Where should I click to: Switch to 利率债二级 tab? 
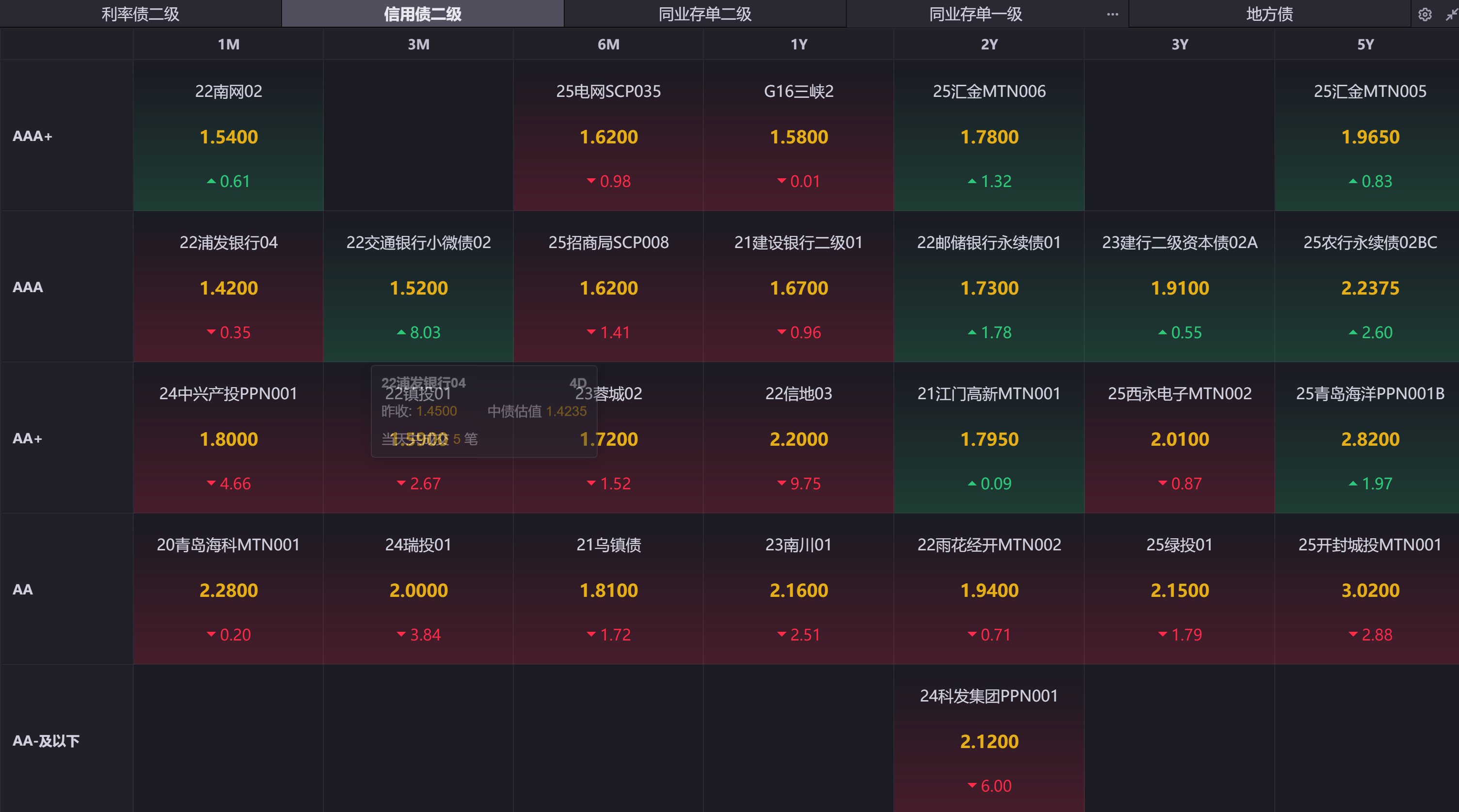pyautogui.click(x=140, y=14)
